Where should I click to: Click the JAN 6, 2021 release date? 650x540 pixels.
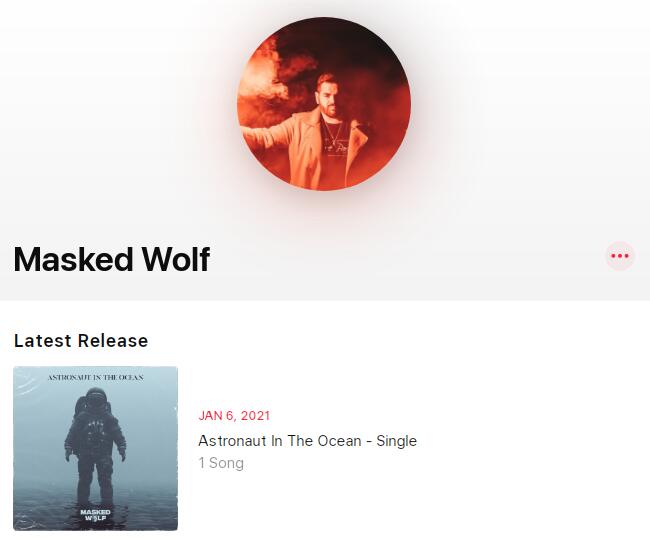(x=234, y=416)
